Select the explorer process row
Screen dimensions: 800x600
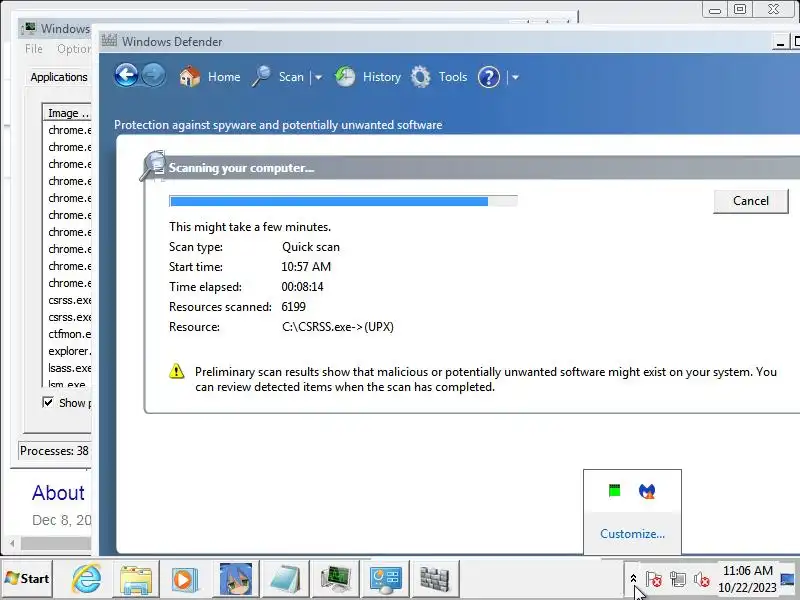tap(69, 351)
